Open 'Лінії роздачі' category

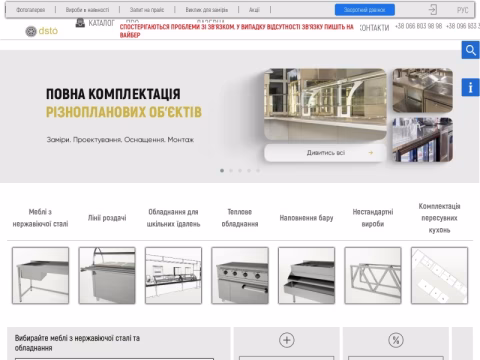[107, 218]
